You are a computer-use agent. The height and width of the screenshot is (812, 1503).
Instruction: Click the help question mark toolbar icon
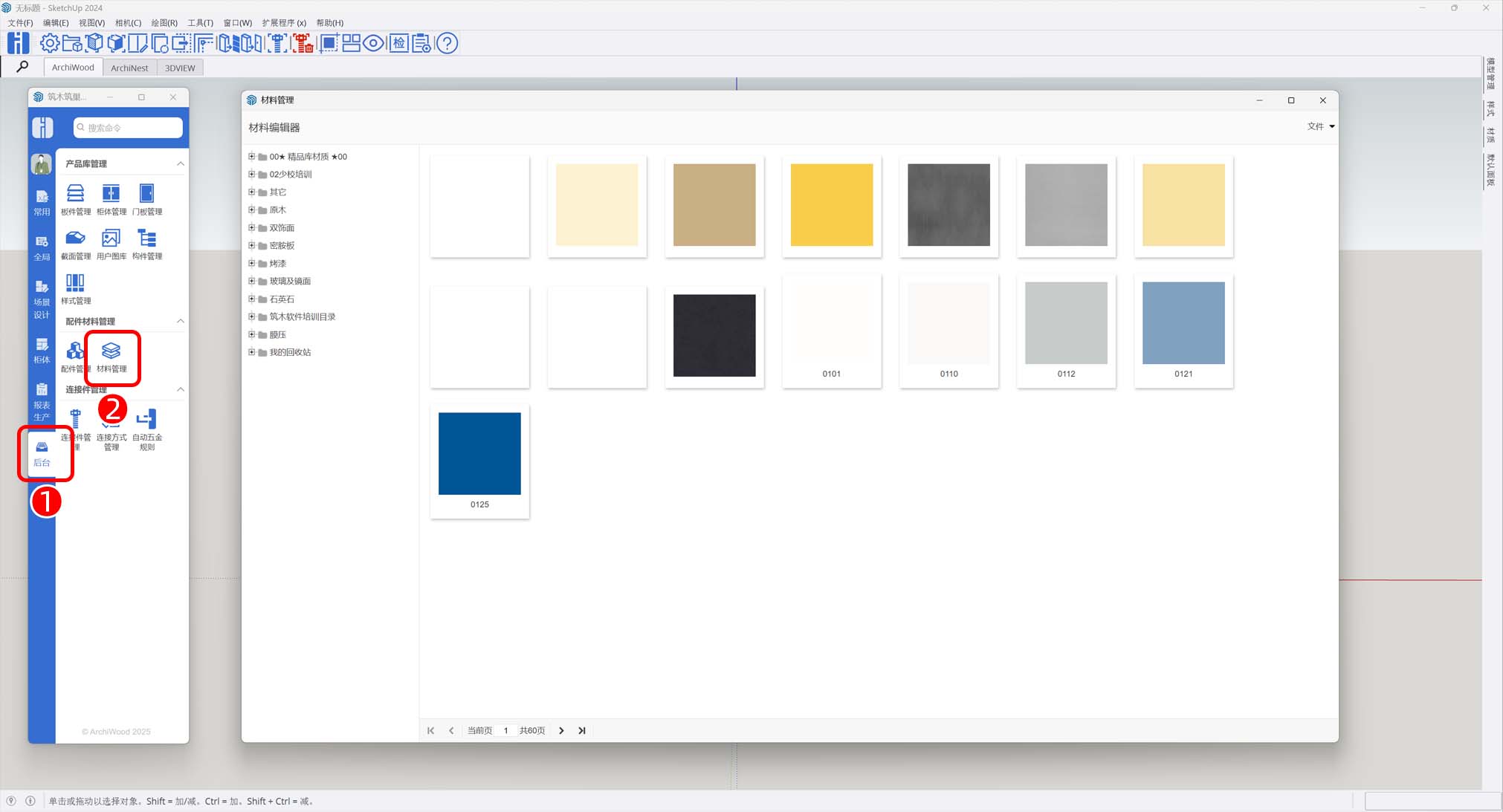pyautogui.click(x=447, y=43)
